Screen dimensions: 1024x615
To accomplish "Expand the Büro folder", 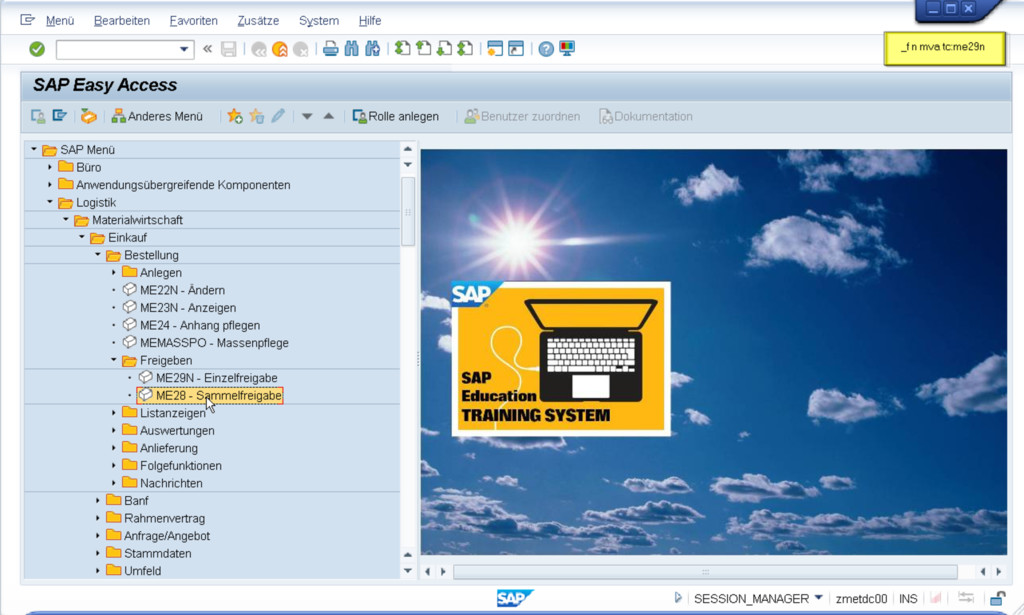I will tap(50, 167).
